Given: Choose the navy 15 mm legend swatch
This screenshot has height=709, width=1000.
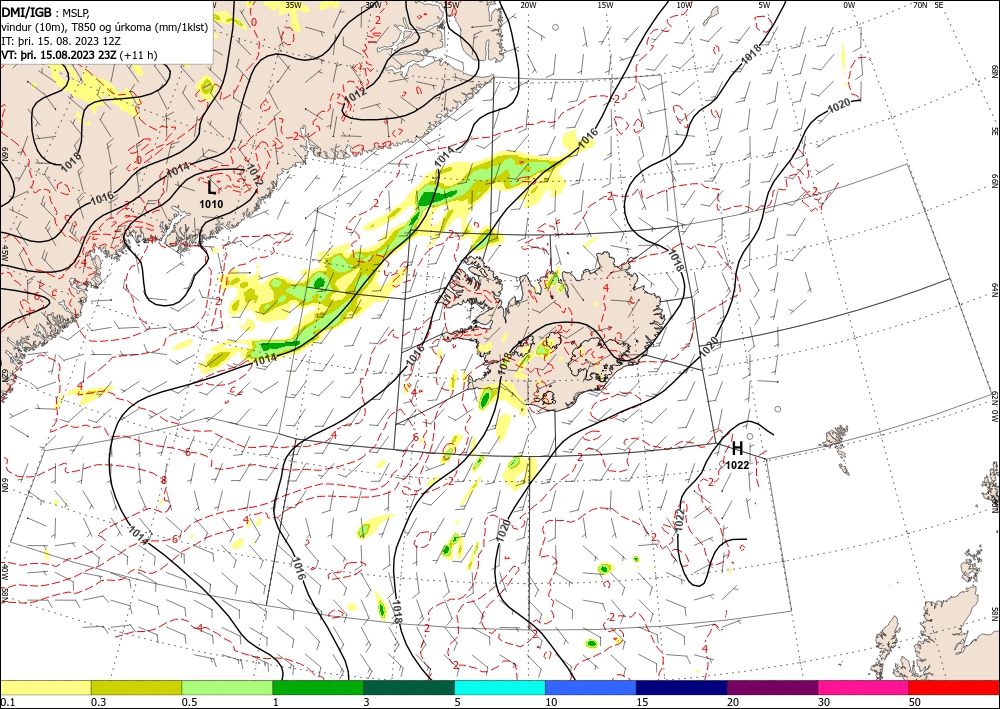Looking at the screenshot, I should [x=682, y=687].
